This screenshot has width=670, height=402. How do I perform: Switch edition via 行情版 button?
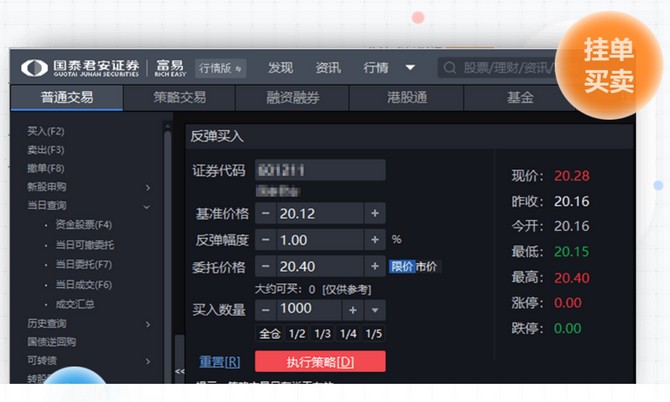(x=220, y=68)
